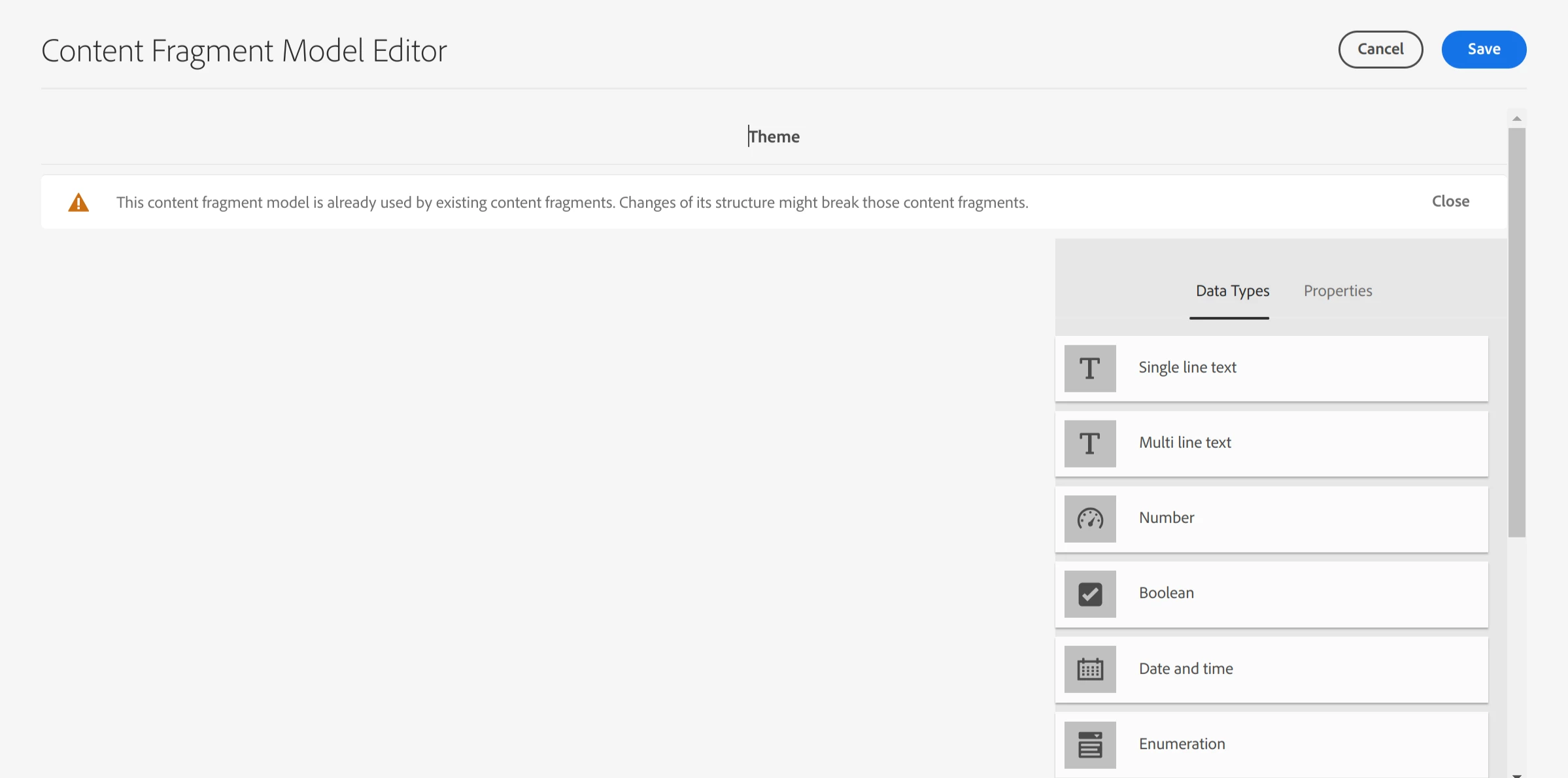Click the orange warning triangle icon
The height and width of the screenshot is (778, 1568).
click(78, 203)
